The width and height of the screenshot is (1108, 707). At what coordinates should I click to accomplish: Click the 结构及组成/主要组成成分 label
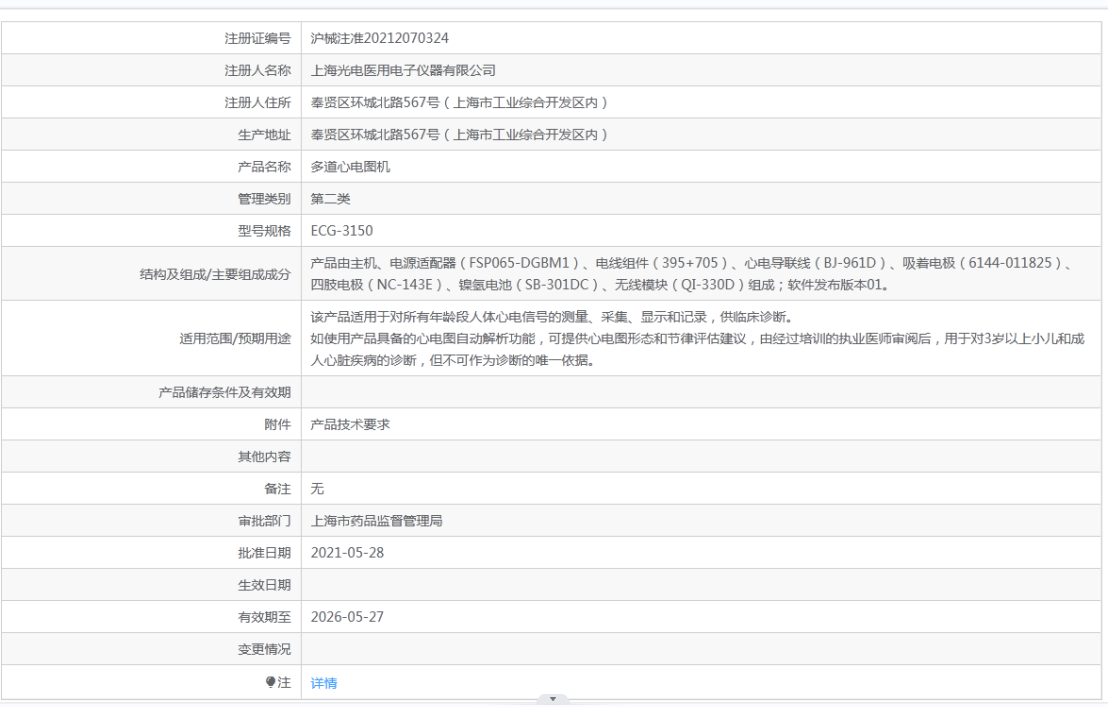coord(215,274)
